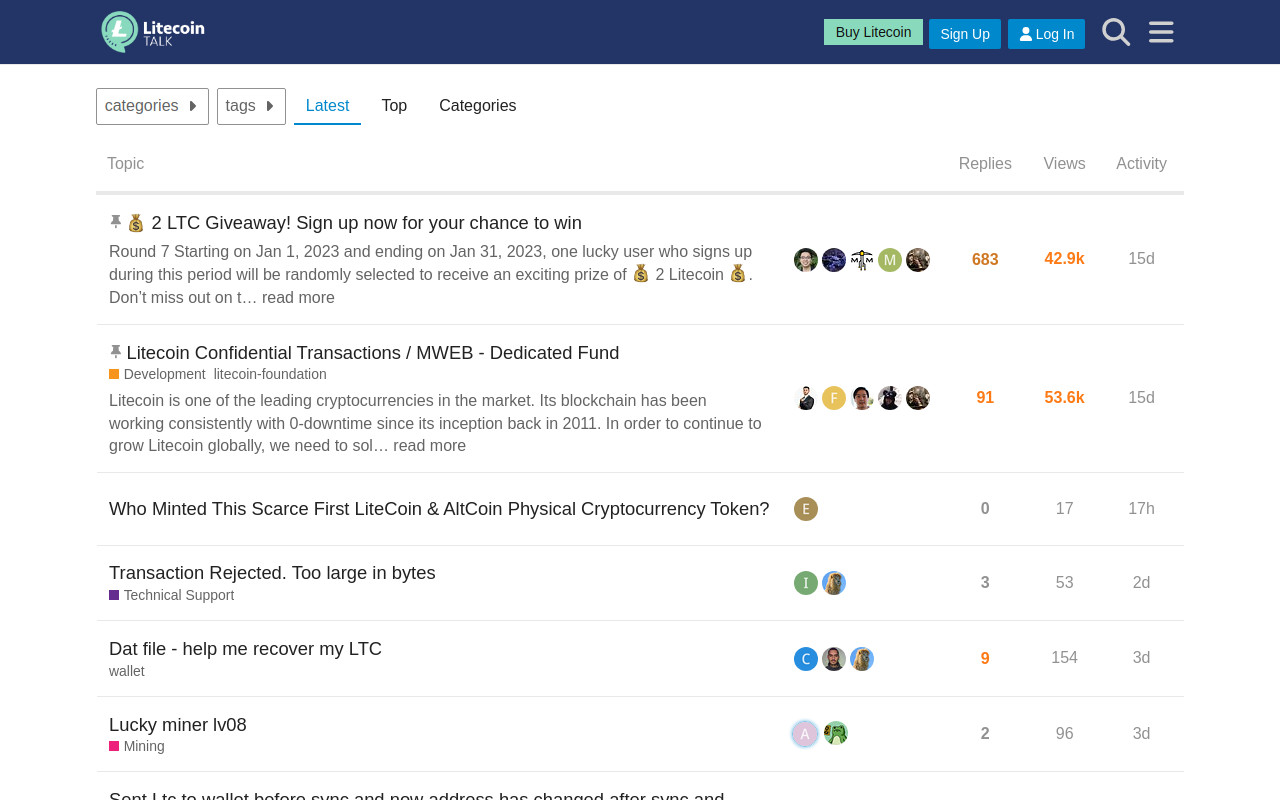The height and width of the screenshot is (800, 1280).
Task: Click the I avatar in Transaction Rejected row
Action: coord(806,583)
